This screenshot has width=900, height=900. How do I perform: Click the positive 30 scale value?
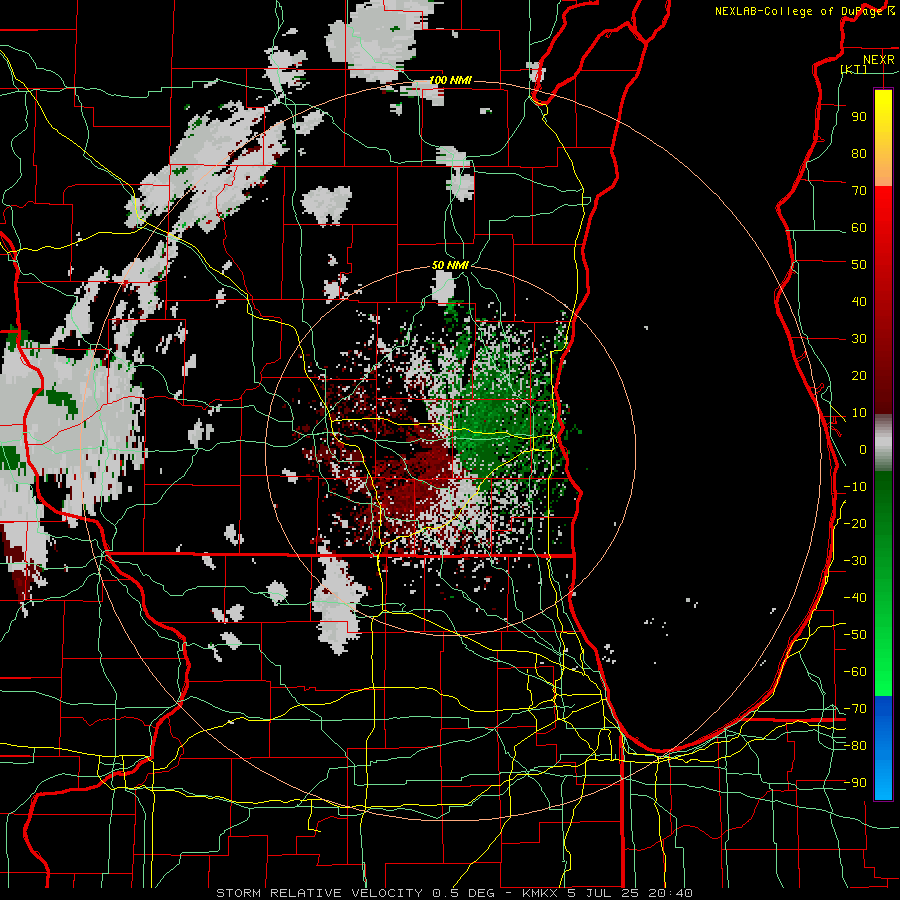click(x=859, y=339)
